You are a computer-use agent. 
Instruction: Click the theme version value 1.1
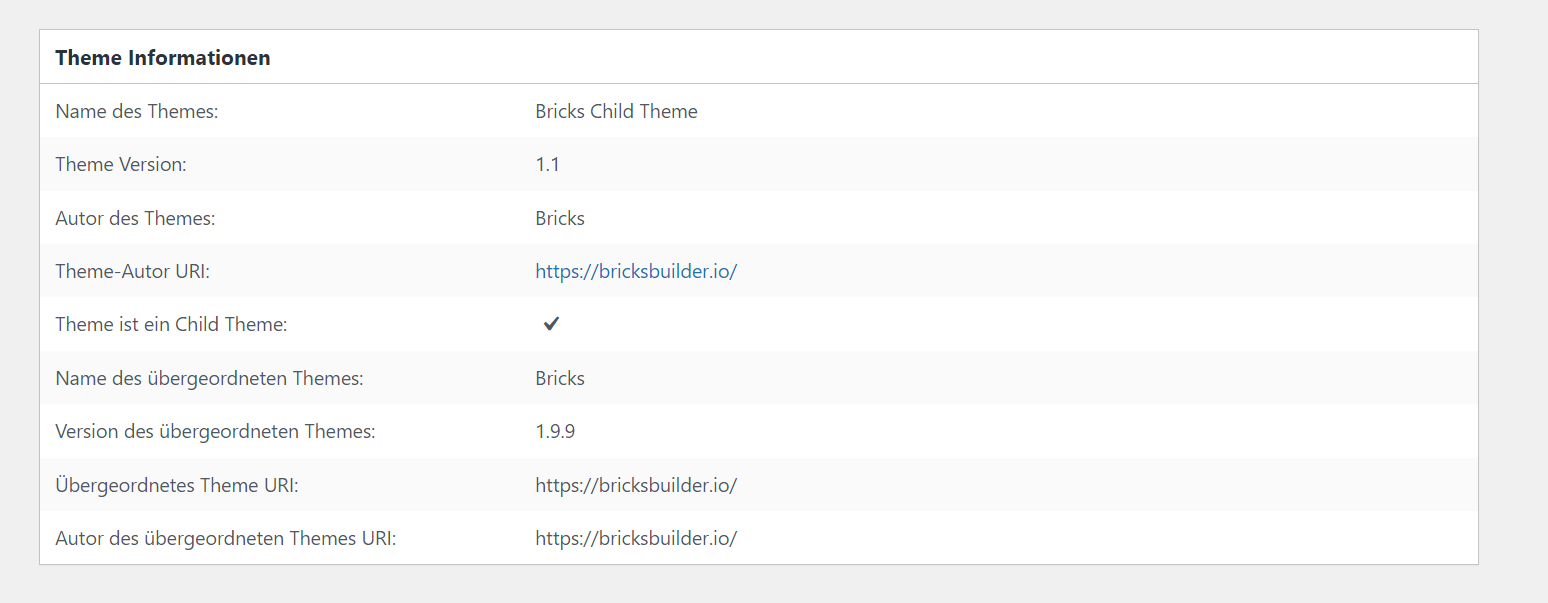547,165
